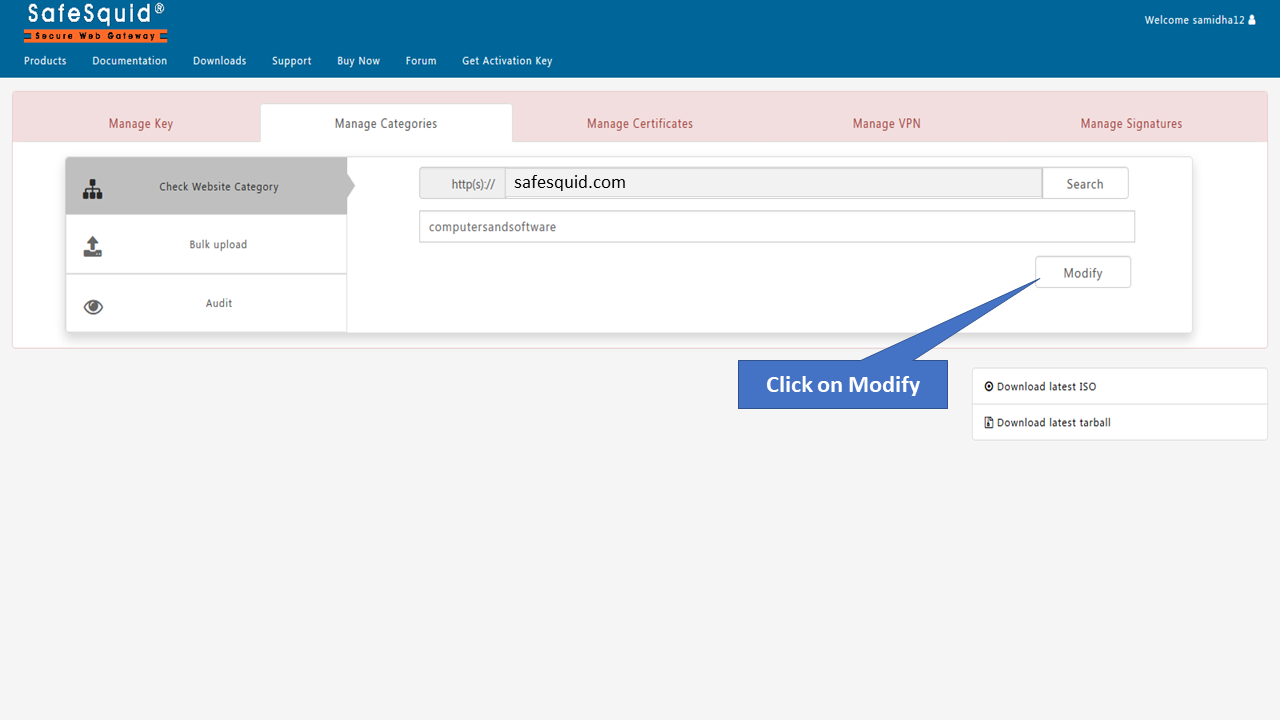Click the Download latest ISO disc icon
The width and height of the screenshot is (1280, 720).
click(x=989, y=386)
